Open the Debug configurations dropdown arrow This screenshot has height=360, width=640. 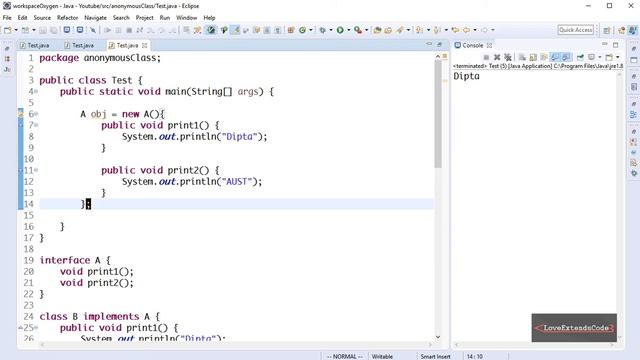[331, 30]
